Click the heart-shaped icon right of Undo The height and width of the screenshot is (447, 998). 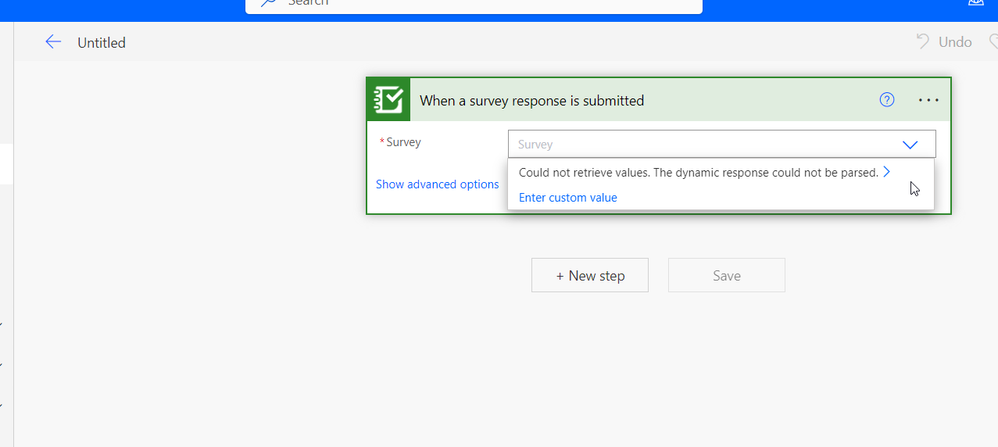tap(993, 42)
